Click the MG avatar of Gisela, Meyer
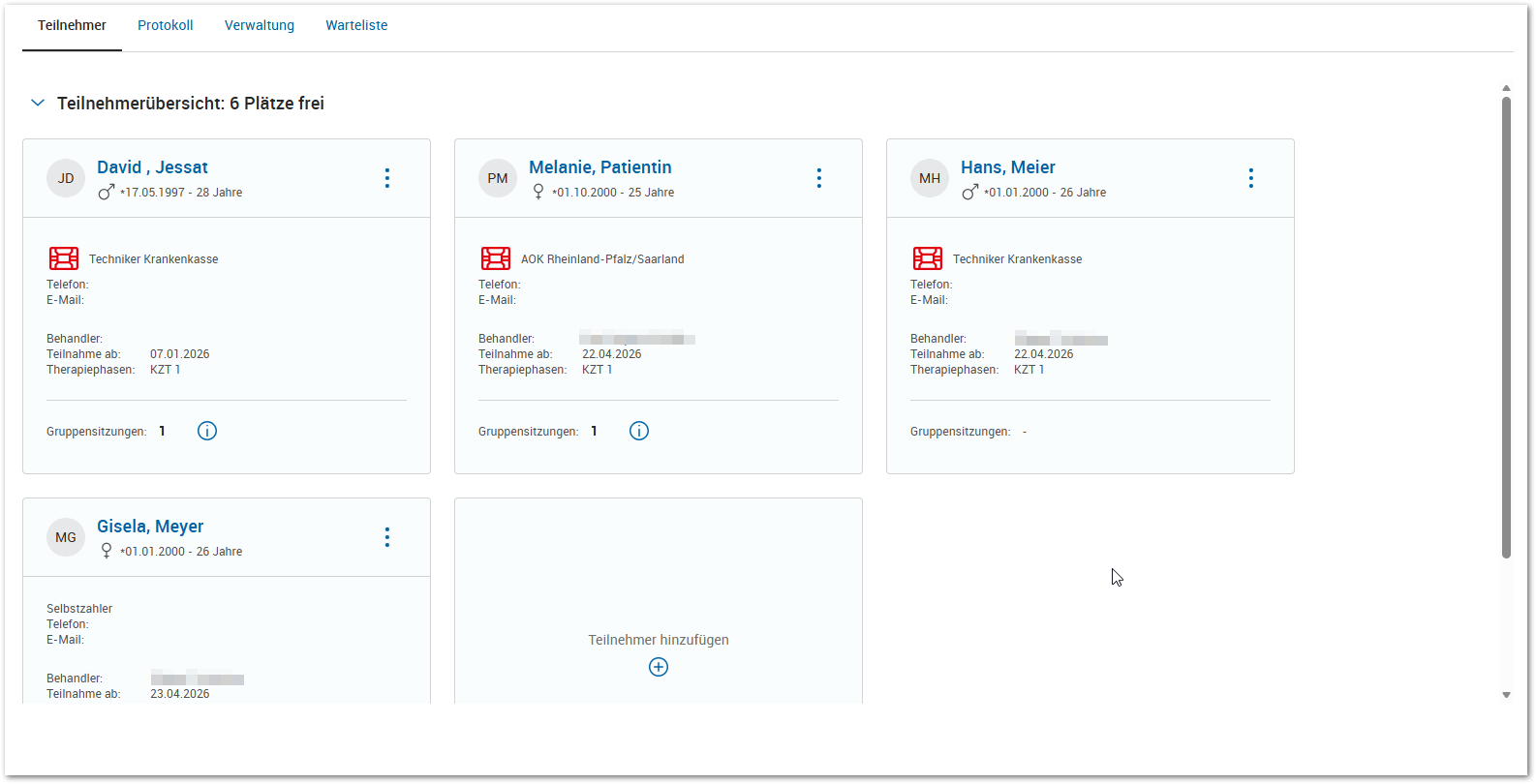The image size is (1536, 784). pos(66,537)
